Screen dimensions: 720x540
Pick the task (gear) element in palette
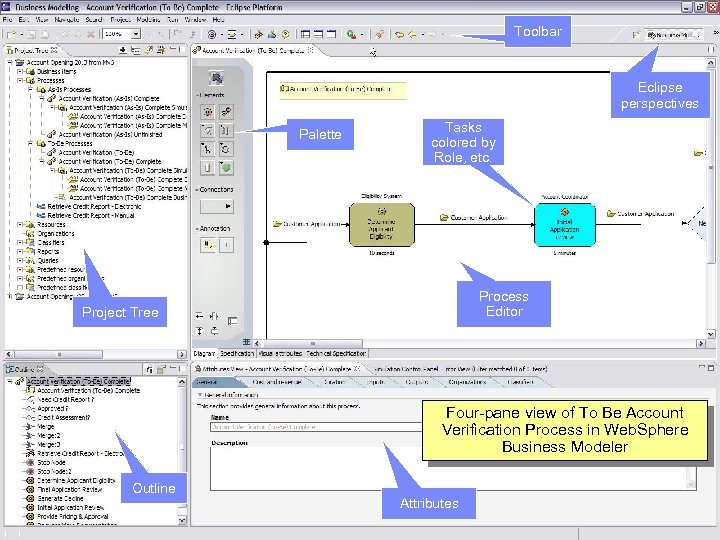(208, 112)
